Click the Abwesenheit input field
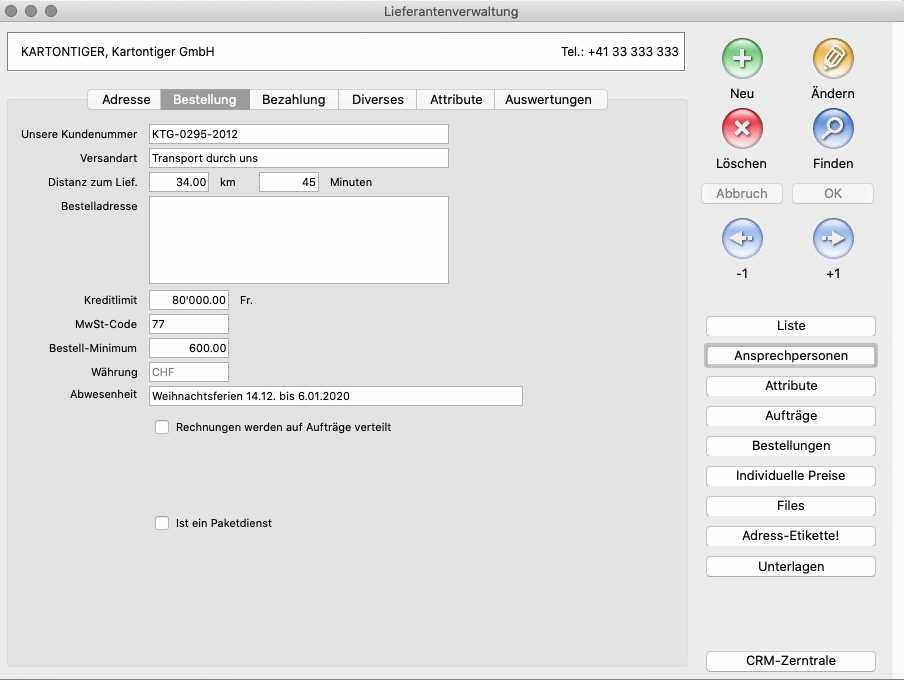The height and width of the screenshot is (680, 904). tap(335, 396)
